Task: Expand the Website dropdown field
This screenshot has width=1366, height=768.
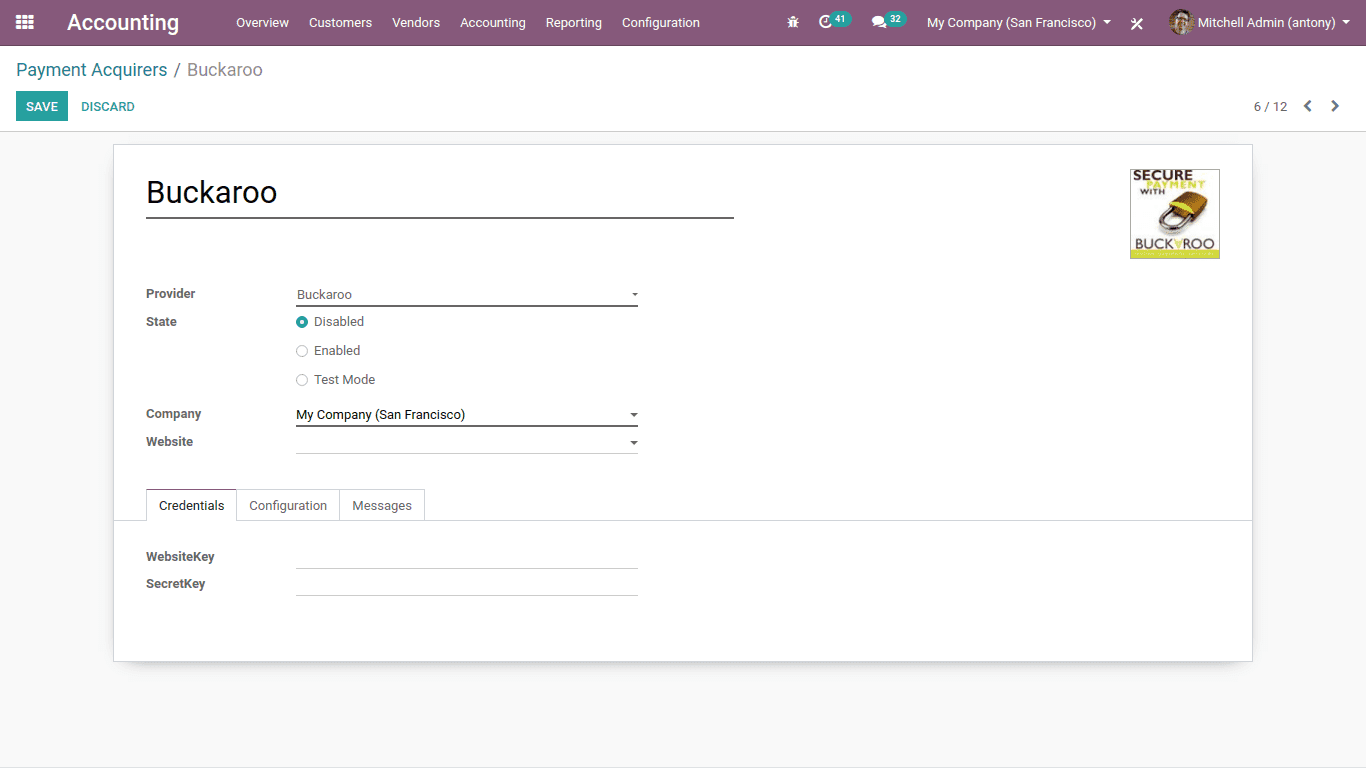Action: click(x=467, y=442)
